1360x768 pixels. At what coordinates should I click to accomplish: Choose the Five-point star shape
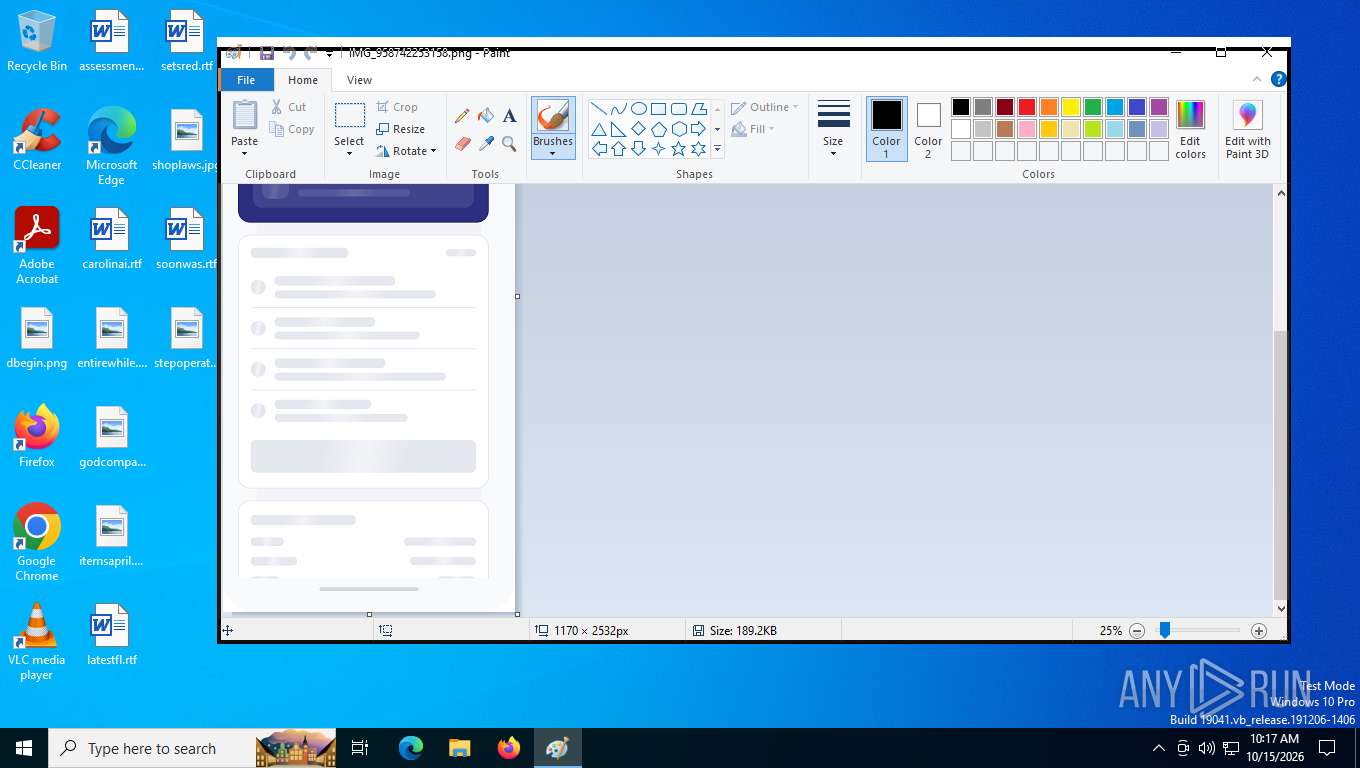click(x=678, y=149)
